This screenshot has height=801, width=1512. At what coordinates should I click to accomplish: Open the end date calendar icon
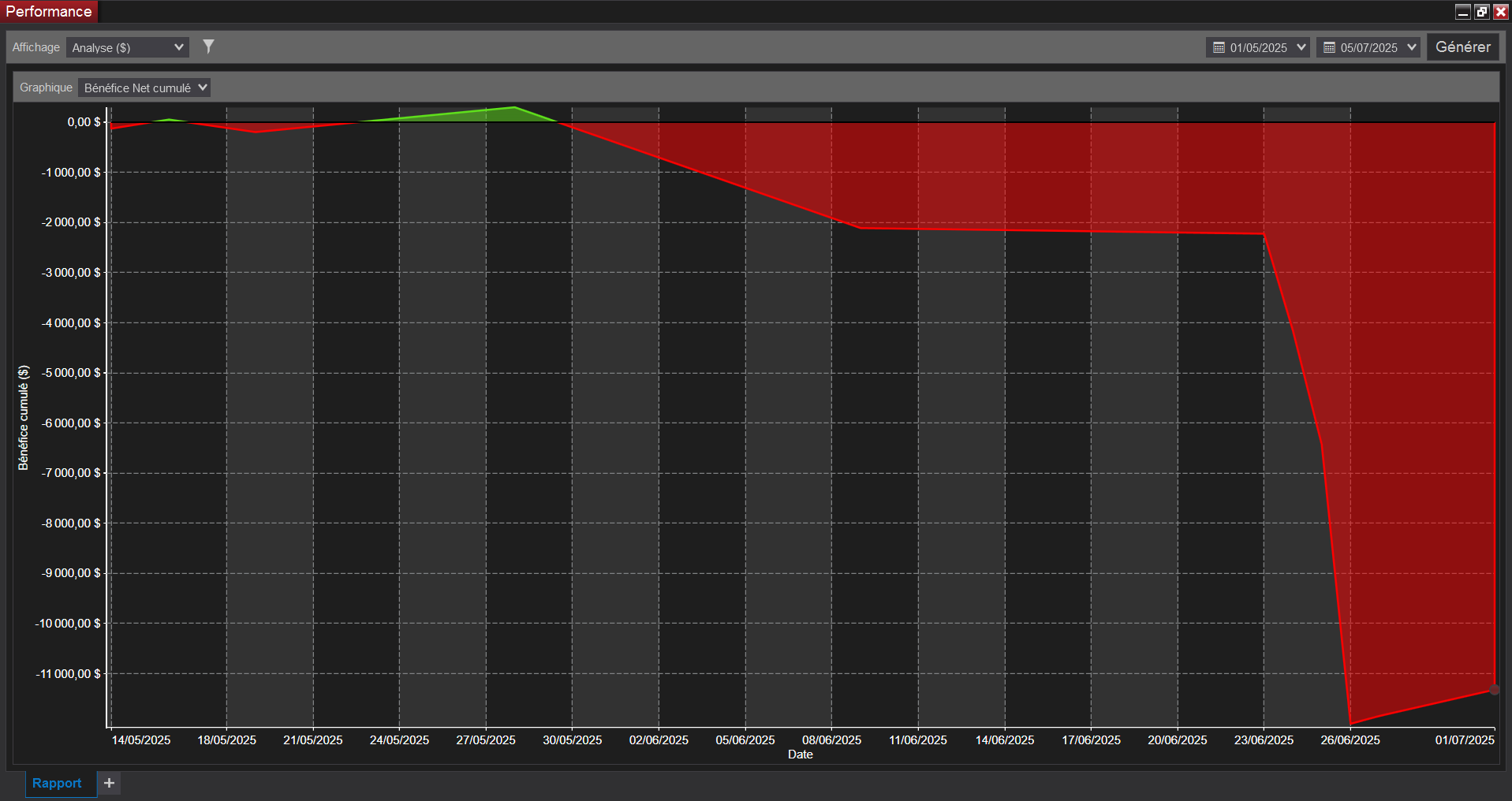1329,48
